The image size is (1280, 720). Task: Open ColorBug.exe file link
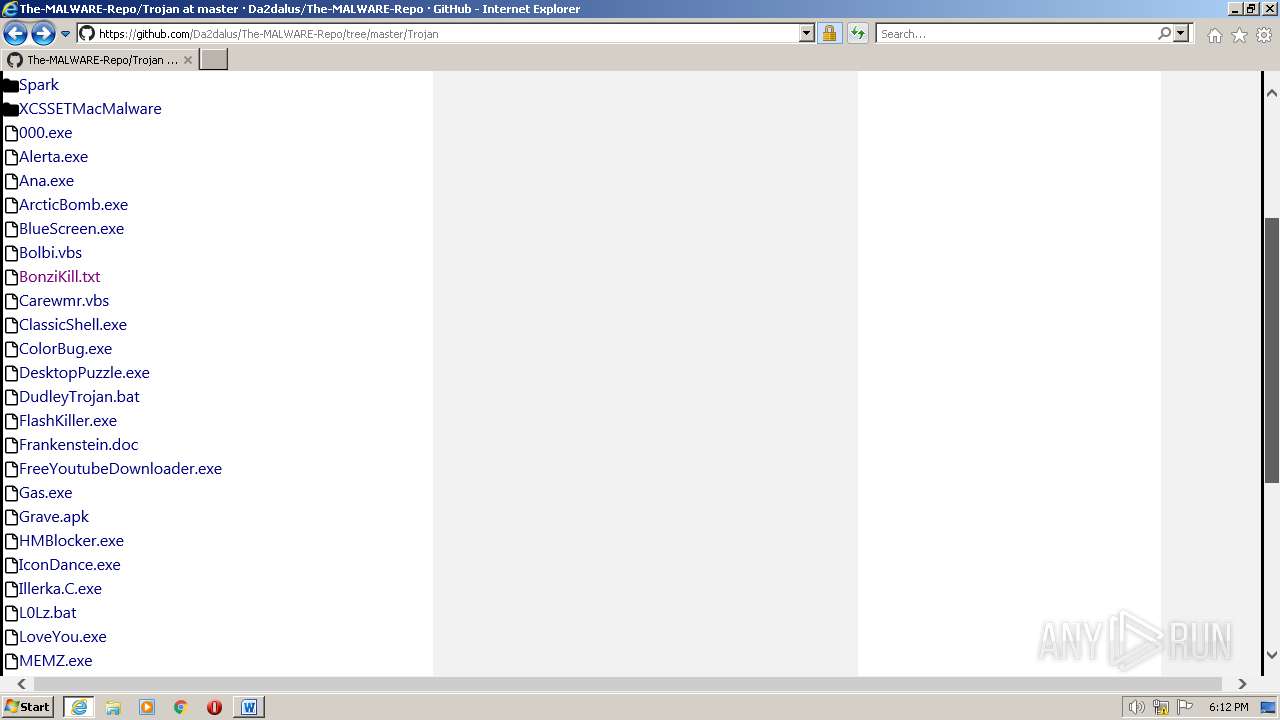[x=65, y=349]
